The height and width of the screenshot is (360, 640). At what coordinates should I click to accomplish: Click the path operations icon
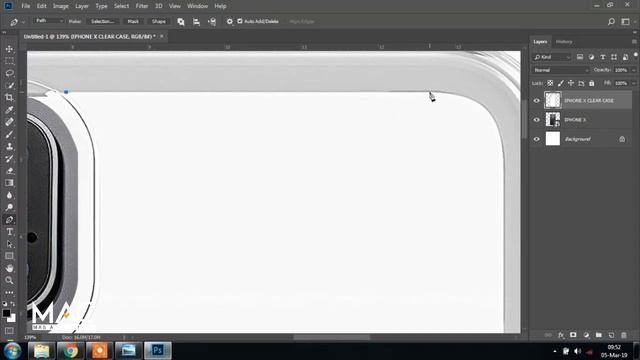[x=181, y=22]
